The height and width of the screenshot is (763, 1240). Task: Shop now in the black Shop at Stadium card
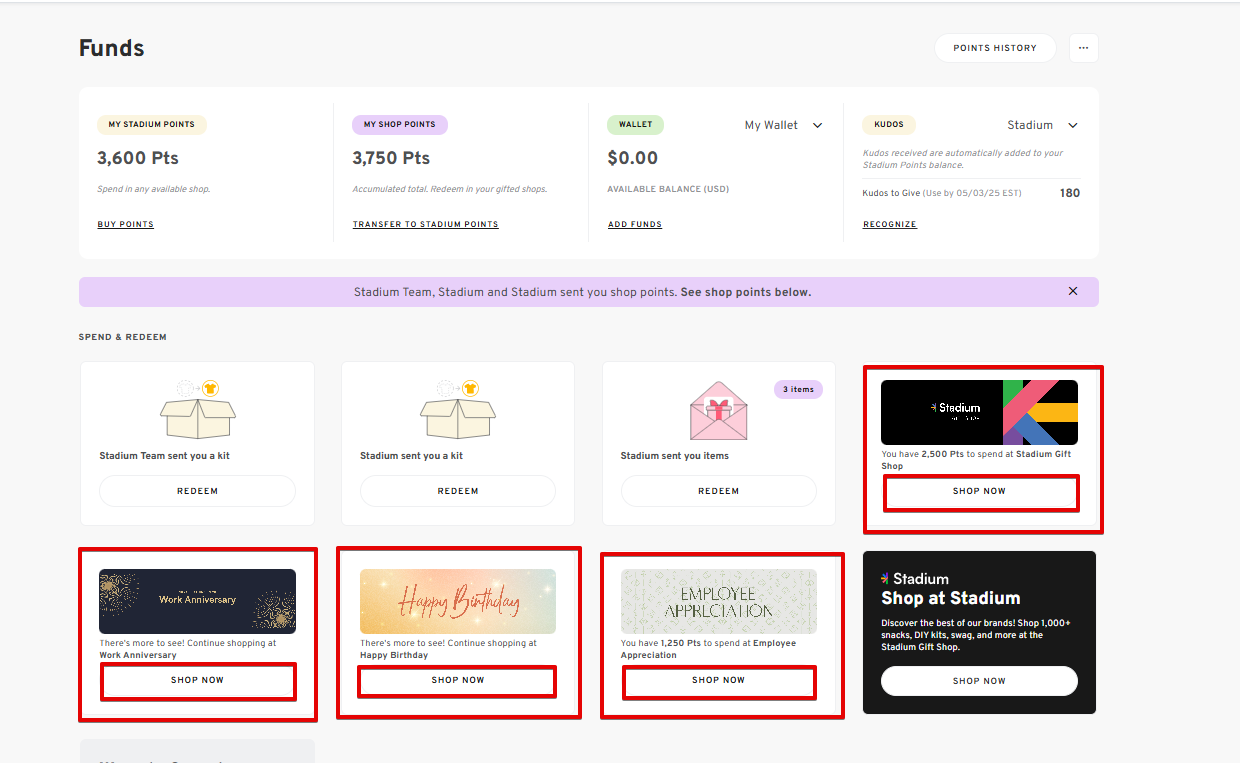979,681
